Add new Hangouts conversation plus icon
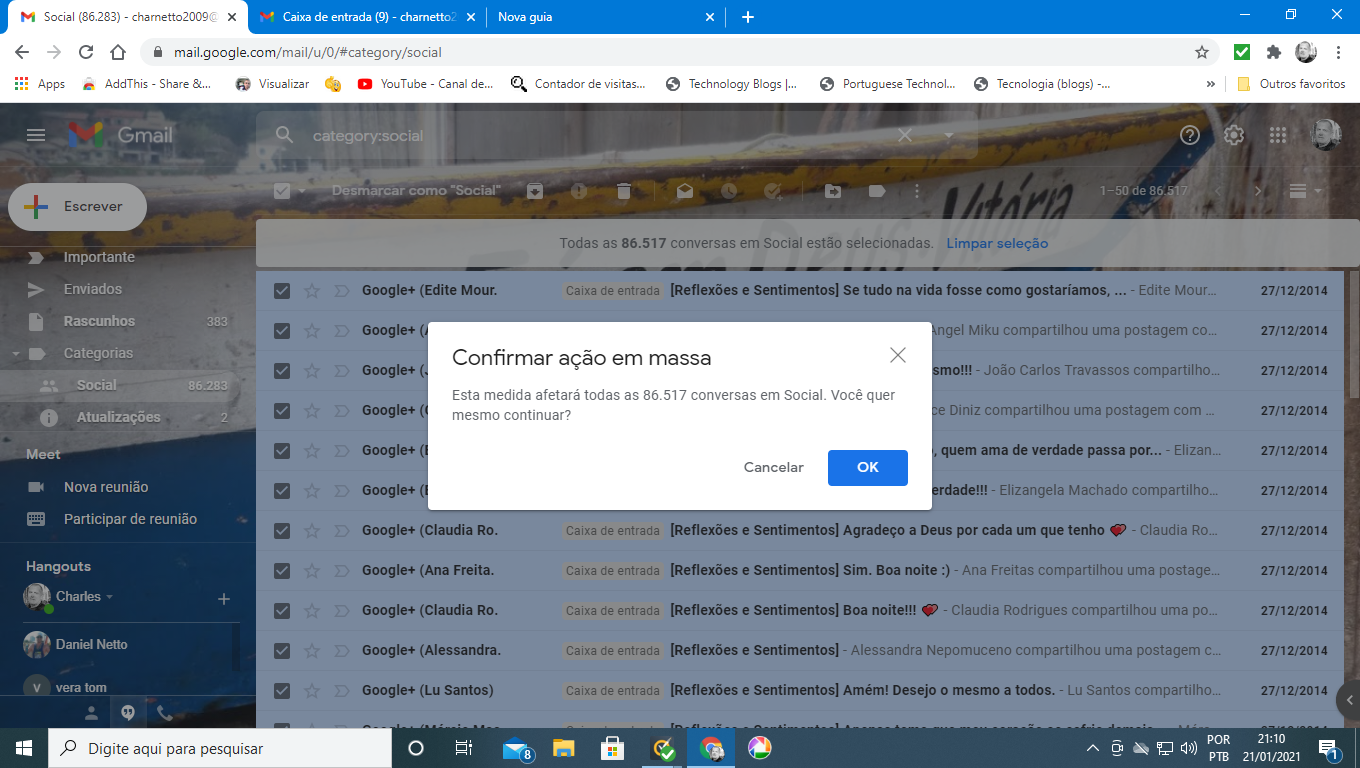The height and width of the screenshot is (768, 1360). coord(224,599)
